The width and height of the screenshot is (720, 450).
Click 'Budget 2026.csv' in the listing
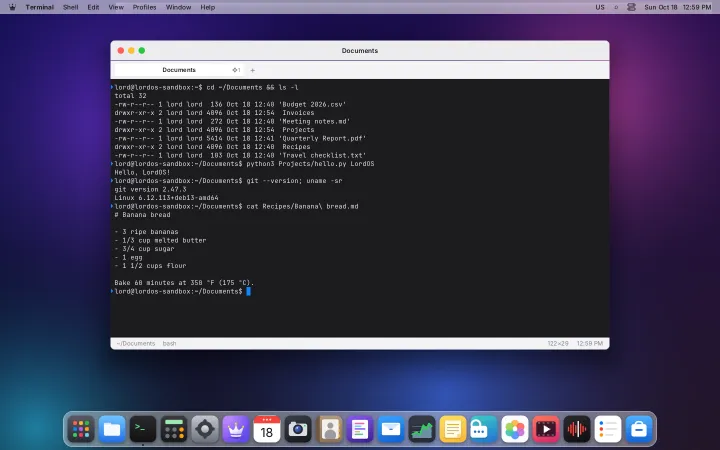pos(314,104)
